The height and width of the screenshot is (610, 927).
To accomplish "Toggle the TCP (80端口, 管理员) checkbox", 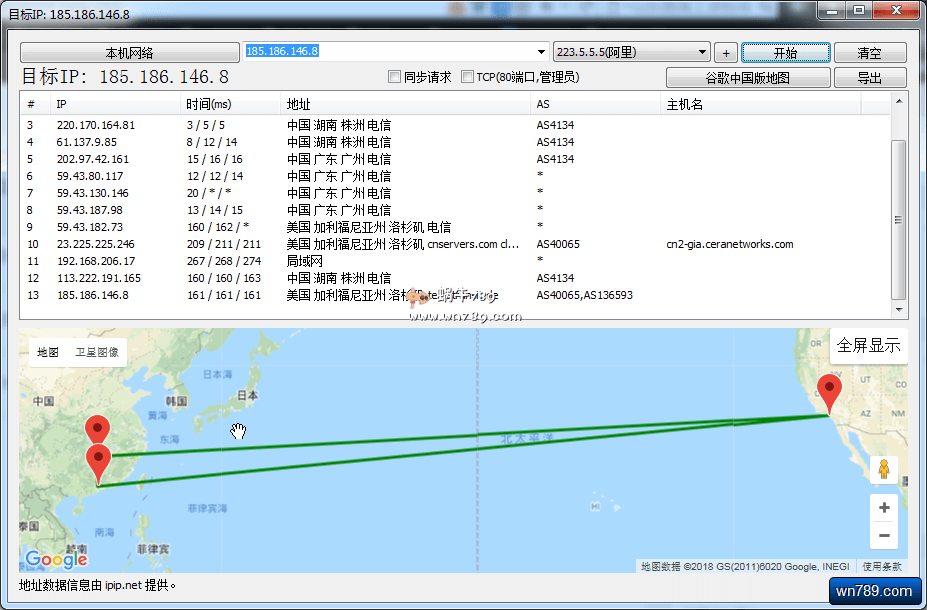I will pyautogui.click(x=467, y=77).
